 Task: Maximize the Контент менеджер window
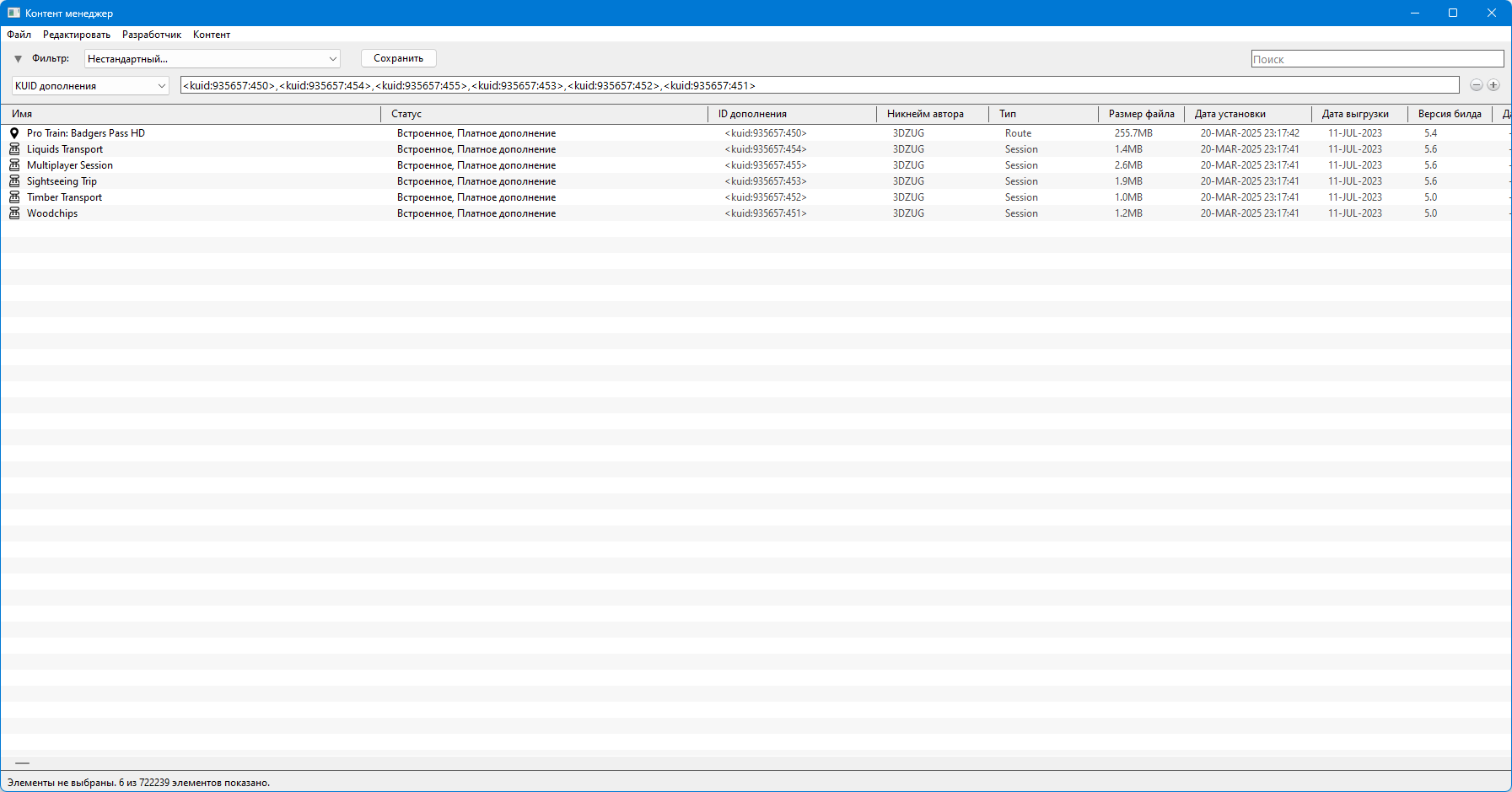(x=1453, y=13)
